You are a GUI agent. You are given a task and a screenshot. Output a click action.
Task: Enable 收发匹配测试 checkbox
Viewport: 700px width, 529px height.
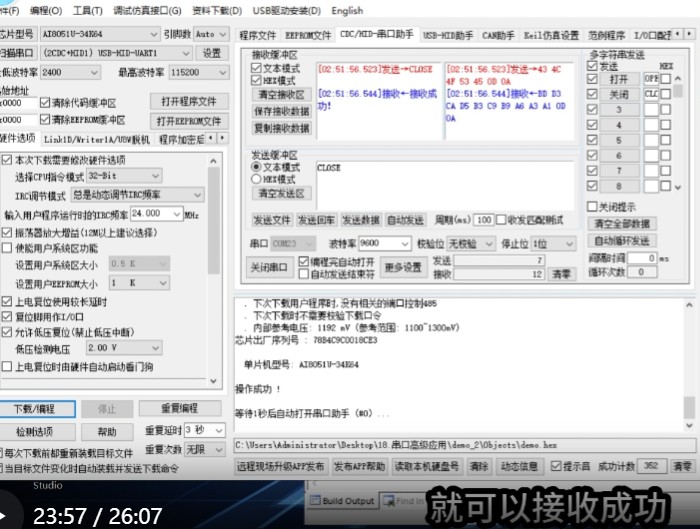[x=501, y=220]
